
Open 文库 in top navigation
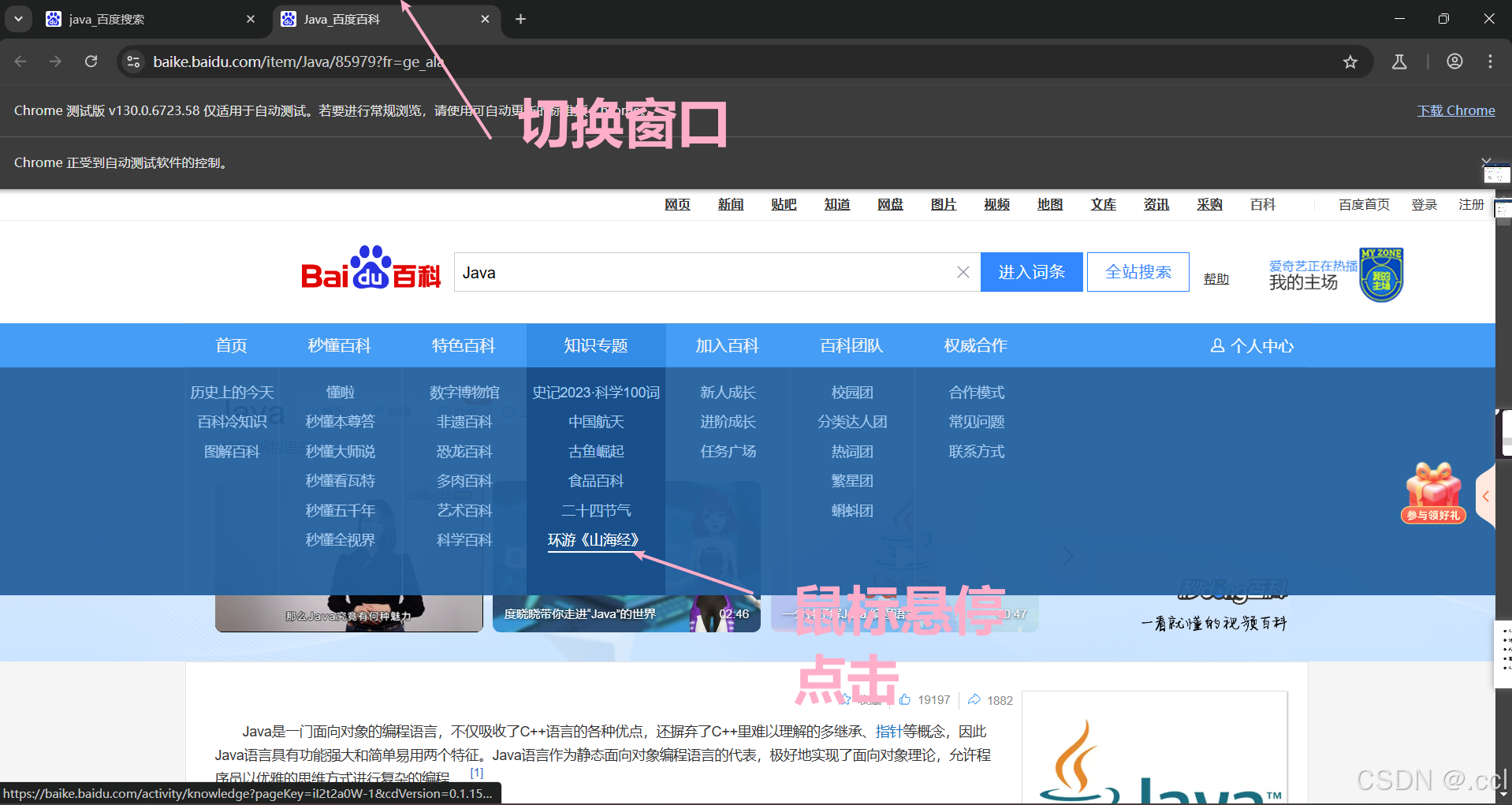[x=1103, y=204]
